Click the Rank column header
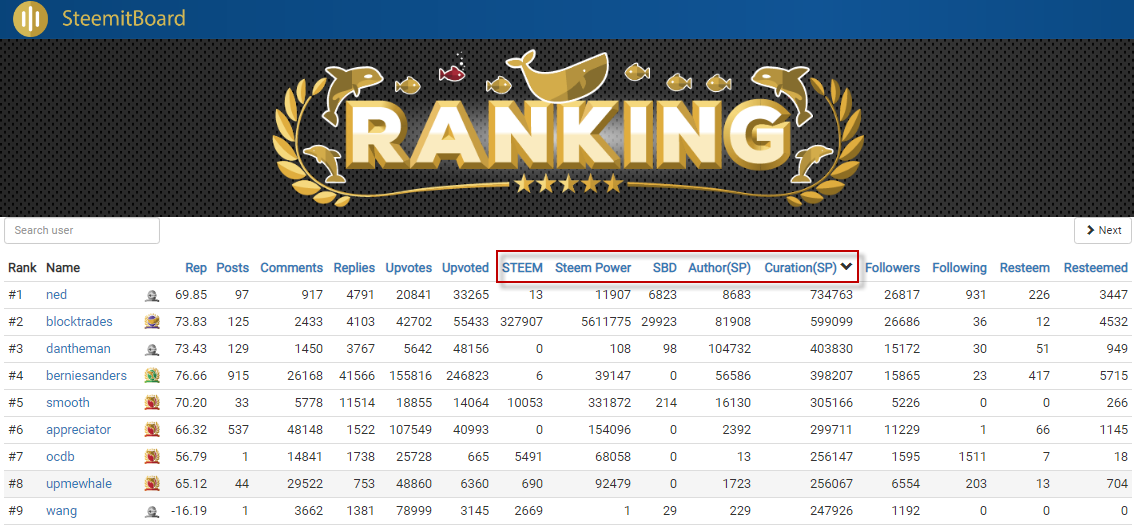 [x=22, y=268]
